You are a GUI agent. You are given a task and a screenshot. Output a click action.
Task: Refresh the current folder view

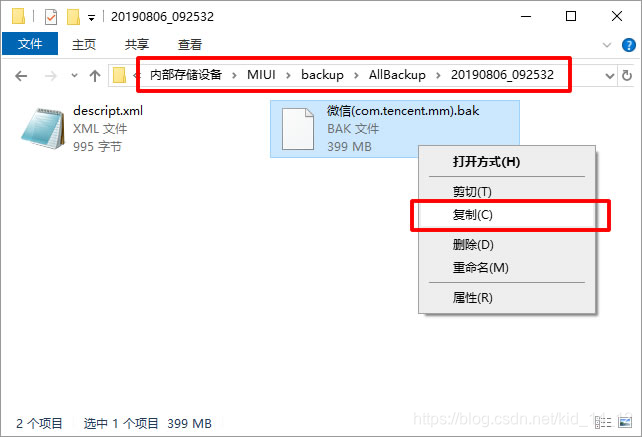[627, 75]
